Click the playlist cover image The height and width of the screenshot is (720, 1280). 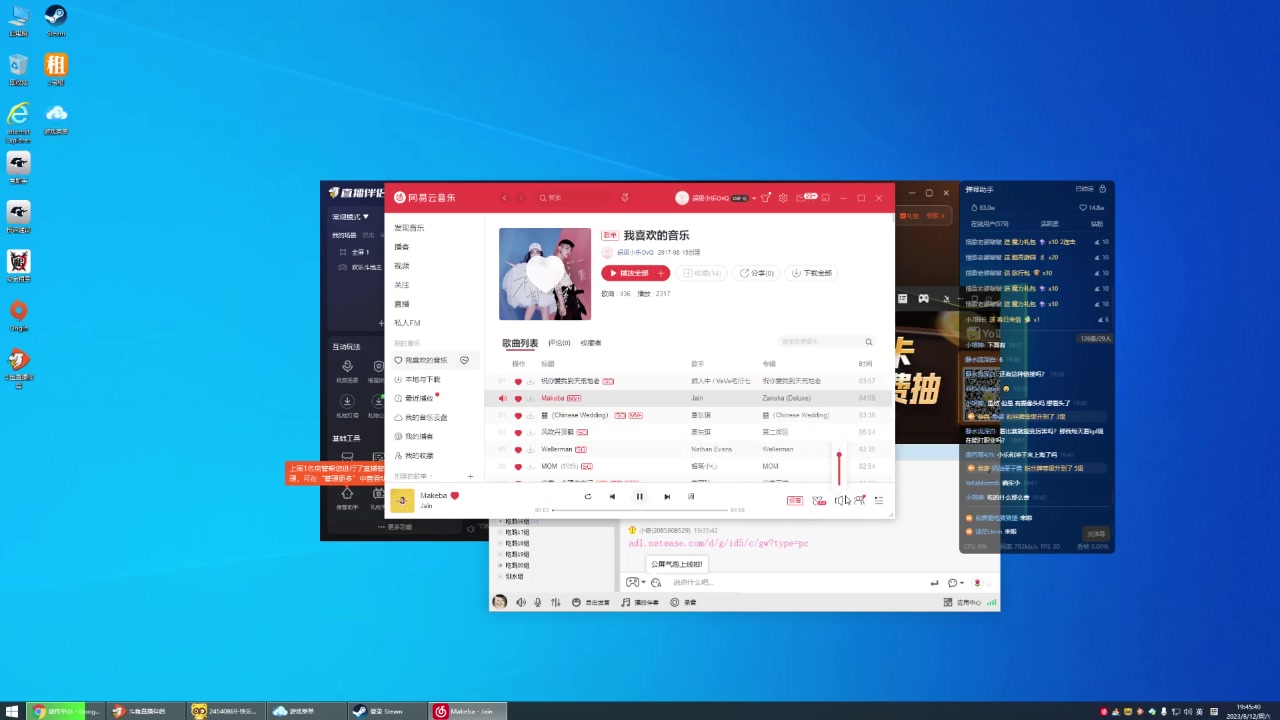pos(545,274)
